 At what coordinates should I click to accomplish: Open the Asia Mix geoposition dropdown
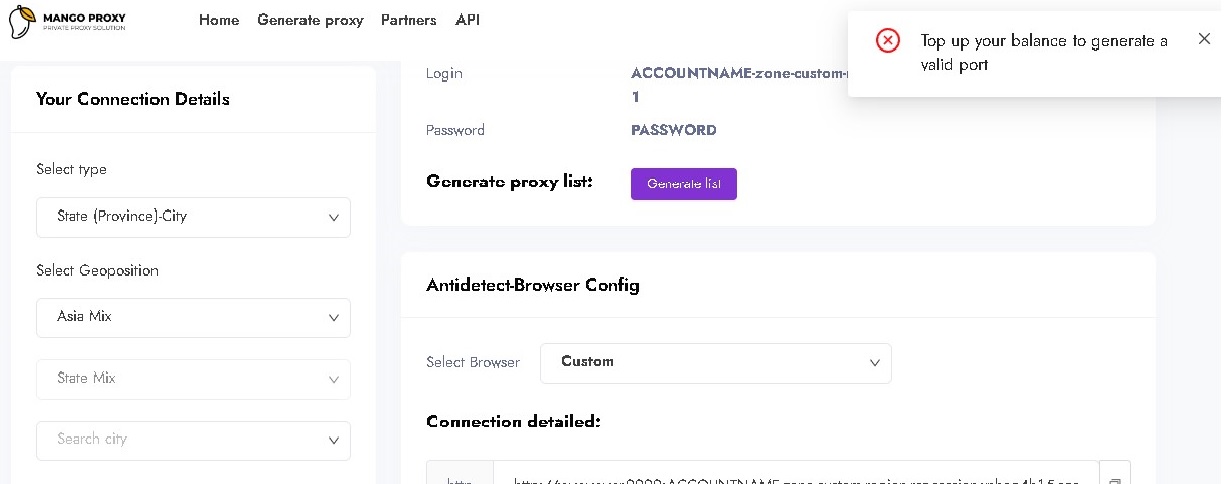[x=193, y=317]
